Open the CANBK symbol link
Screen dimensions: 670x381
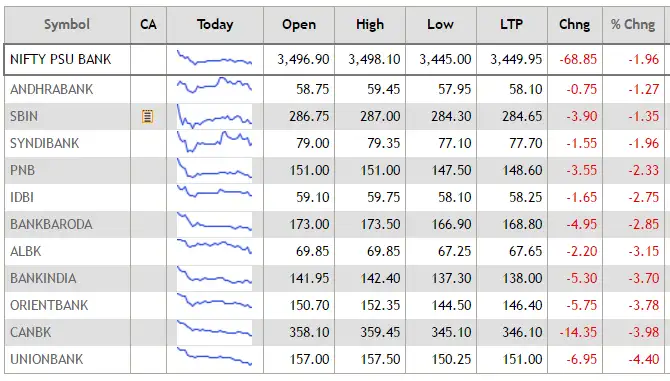pyautogui.click(x=30, y=332)
